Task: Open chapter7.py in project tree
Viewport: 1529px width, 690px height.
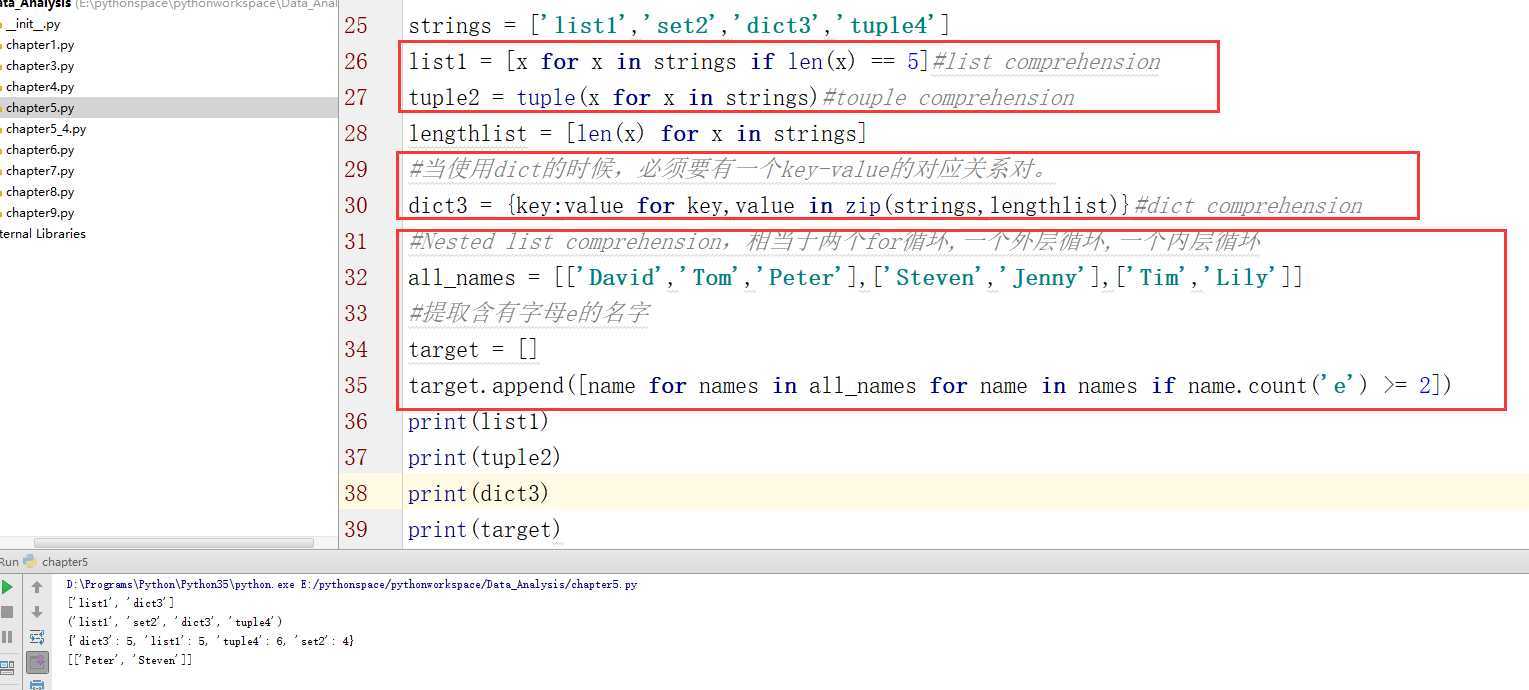Action: [x=39, y=171]
